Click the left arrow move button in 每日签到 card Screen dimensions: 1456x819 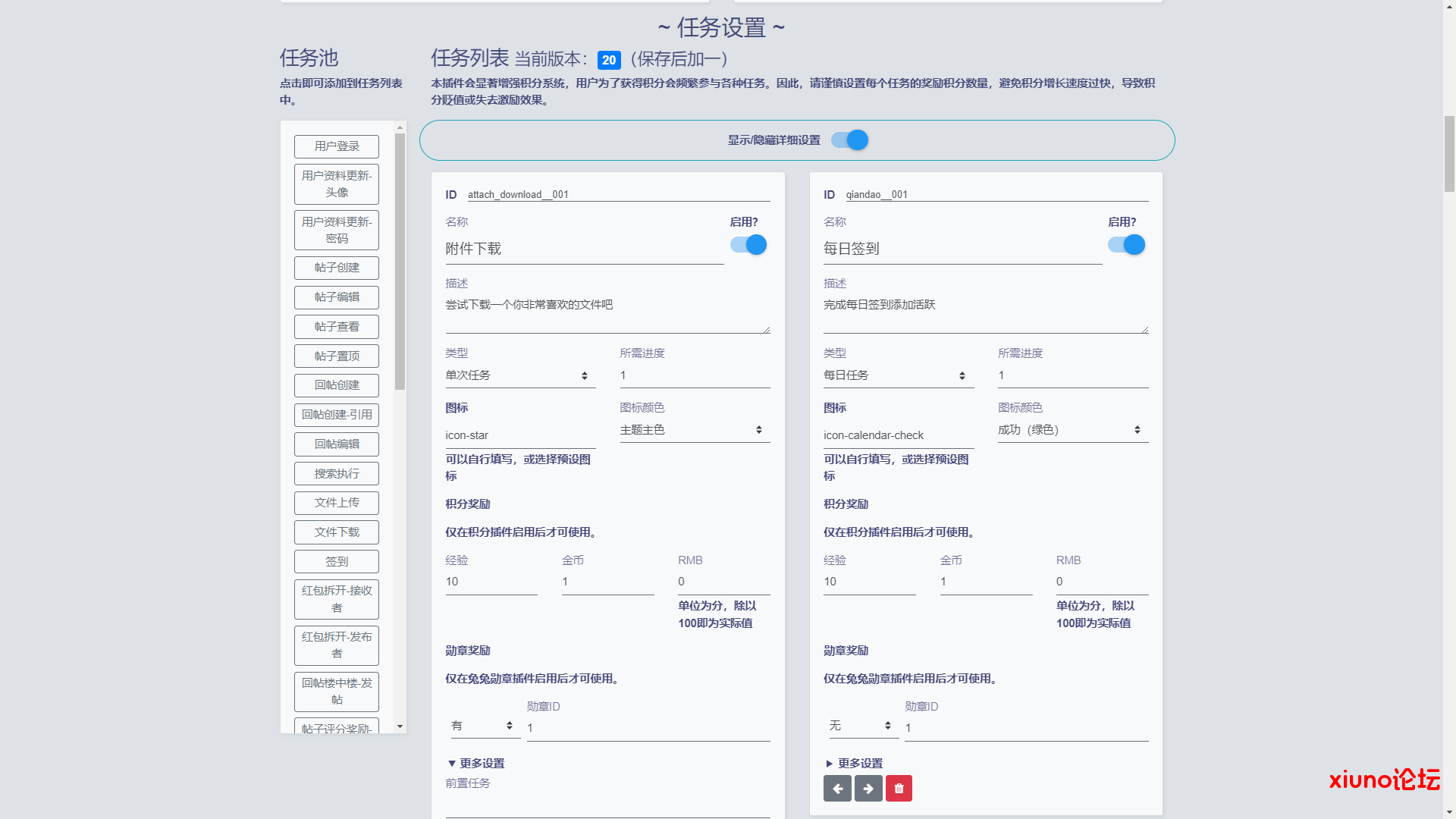[837, 789]
